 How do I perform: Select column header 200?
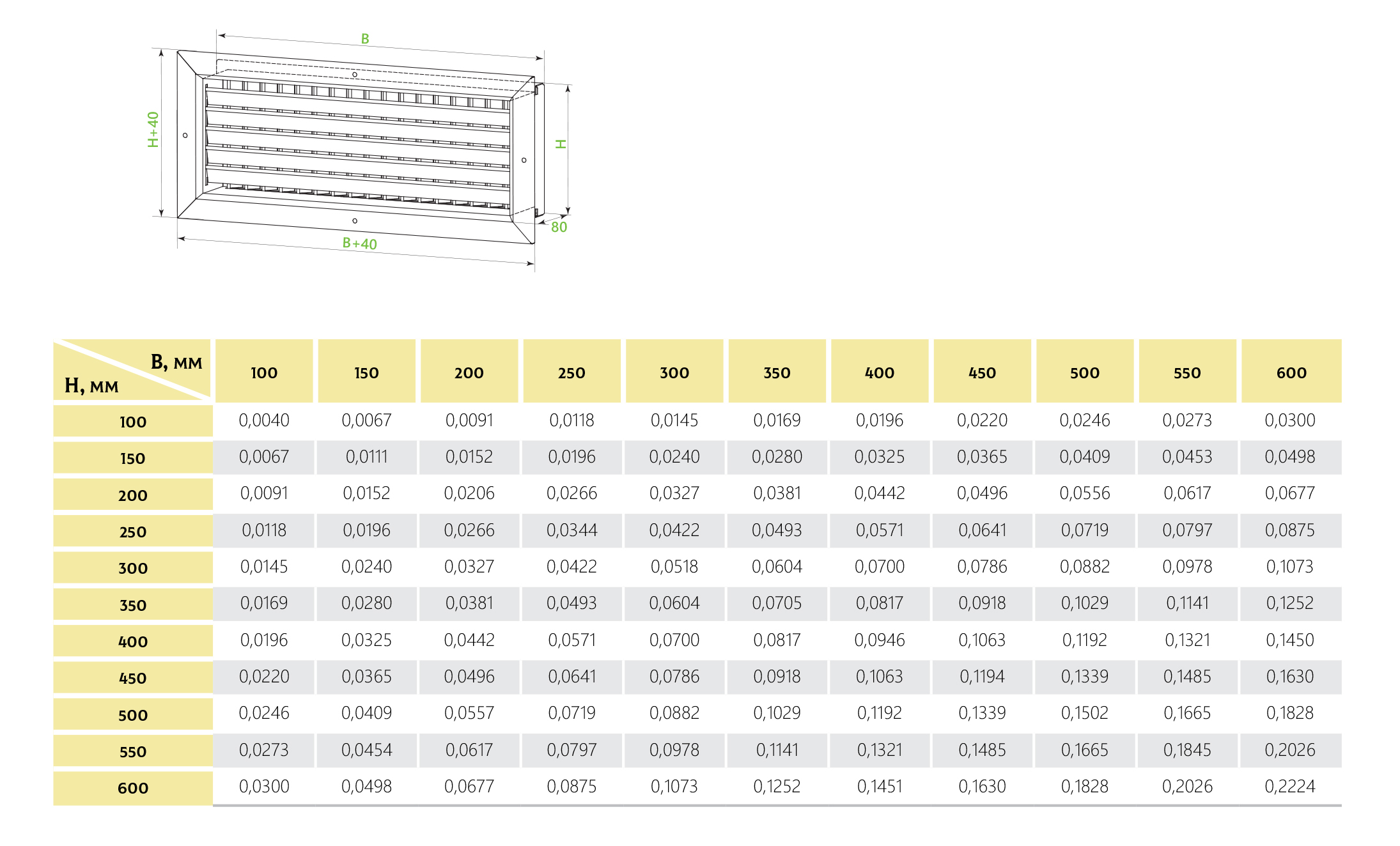point(469,371)
